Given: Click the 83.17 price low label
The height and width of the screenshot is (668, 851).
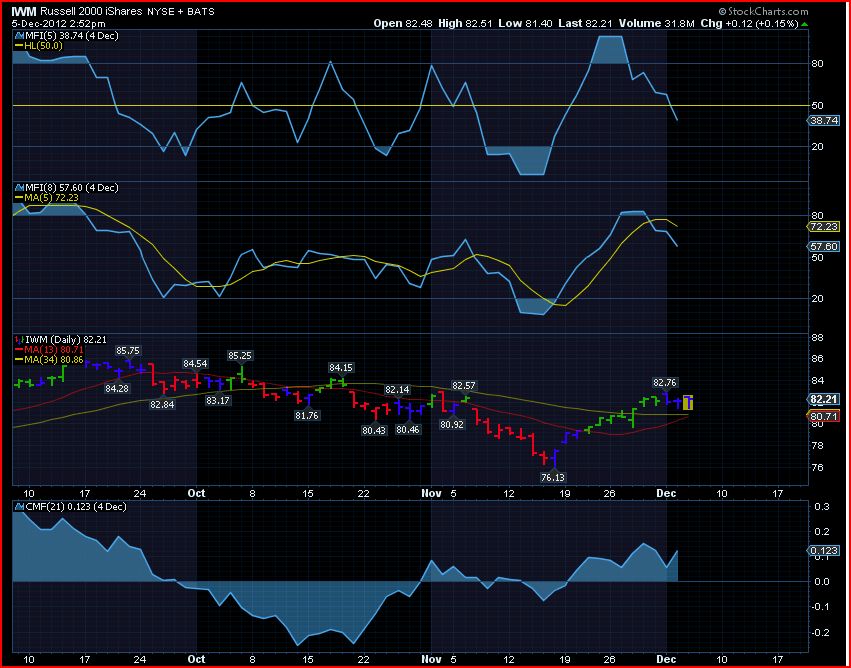Looking at the screenshot, I should click(218, 400).
